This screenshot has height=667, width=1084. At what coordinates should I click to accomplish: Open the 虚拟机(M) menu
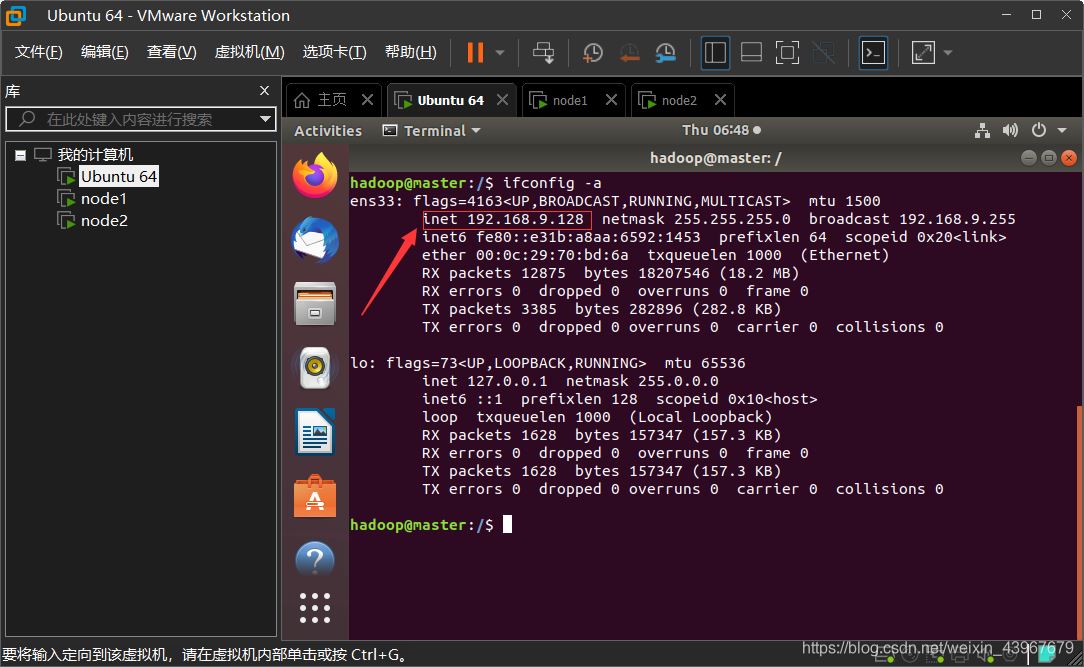pos(249,52)
